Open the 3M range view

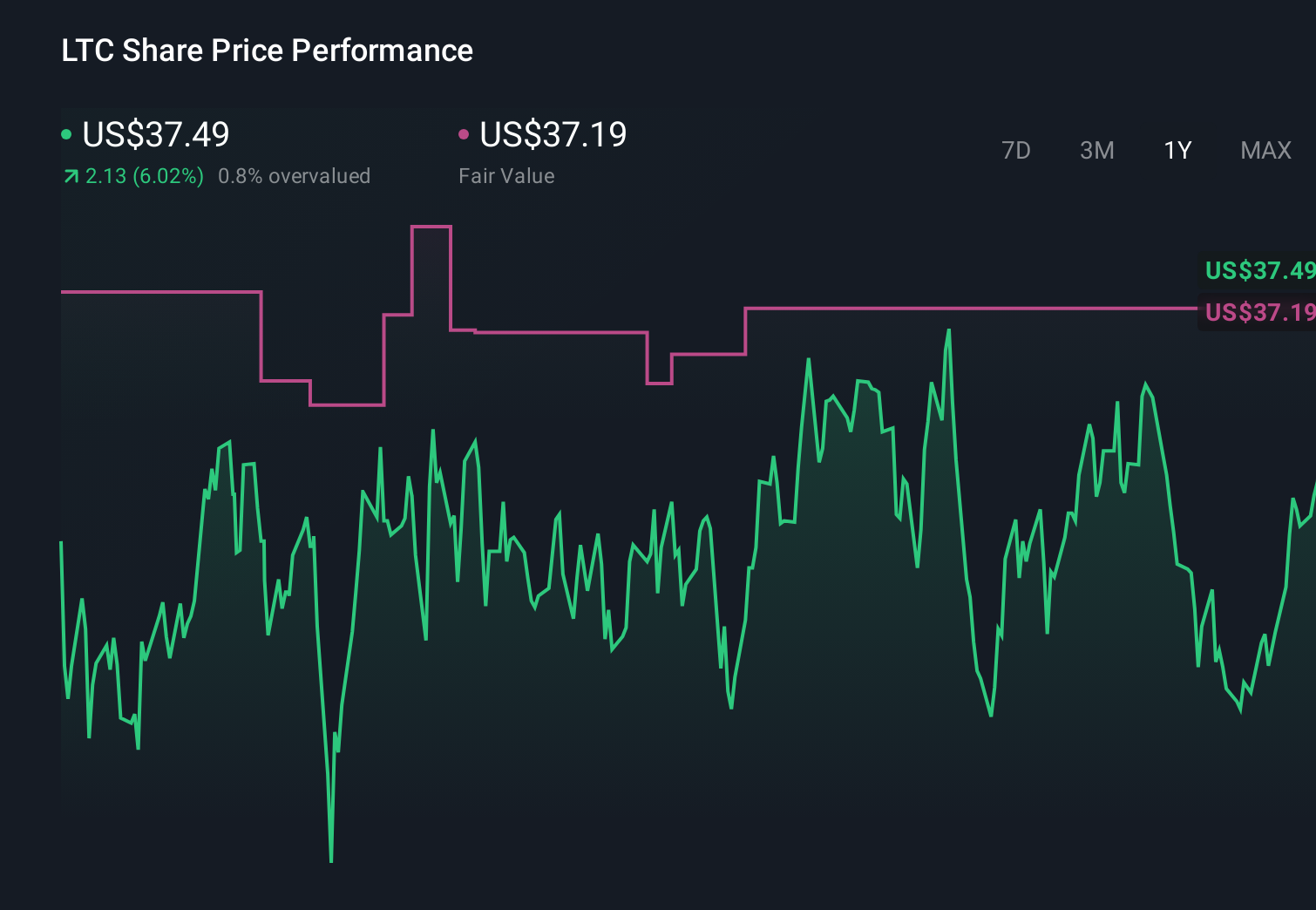point(1096,151)
